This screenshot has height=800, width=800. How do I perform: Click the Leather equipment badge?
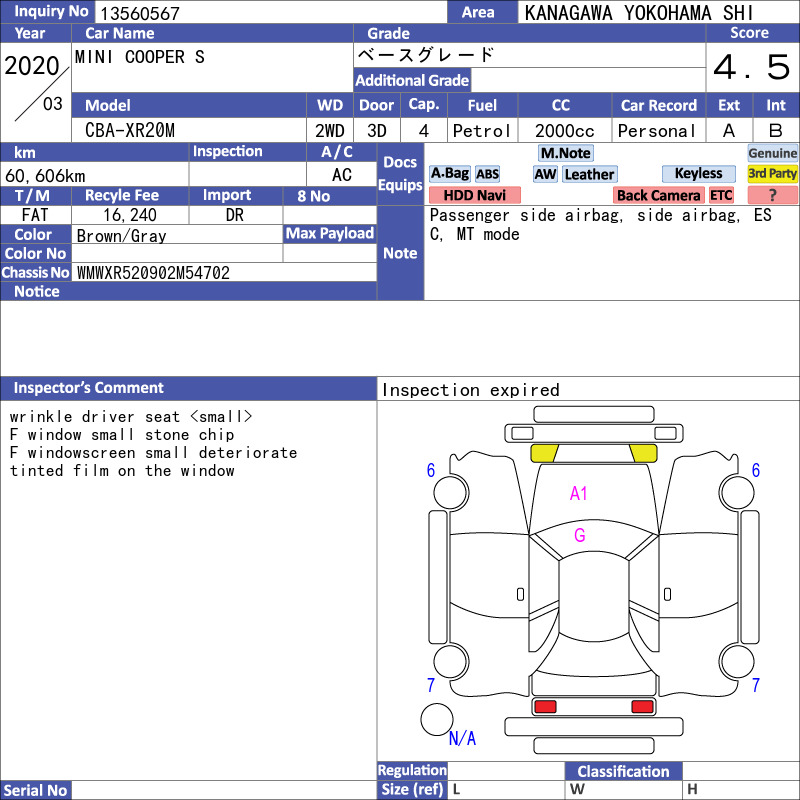[589, 174]
